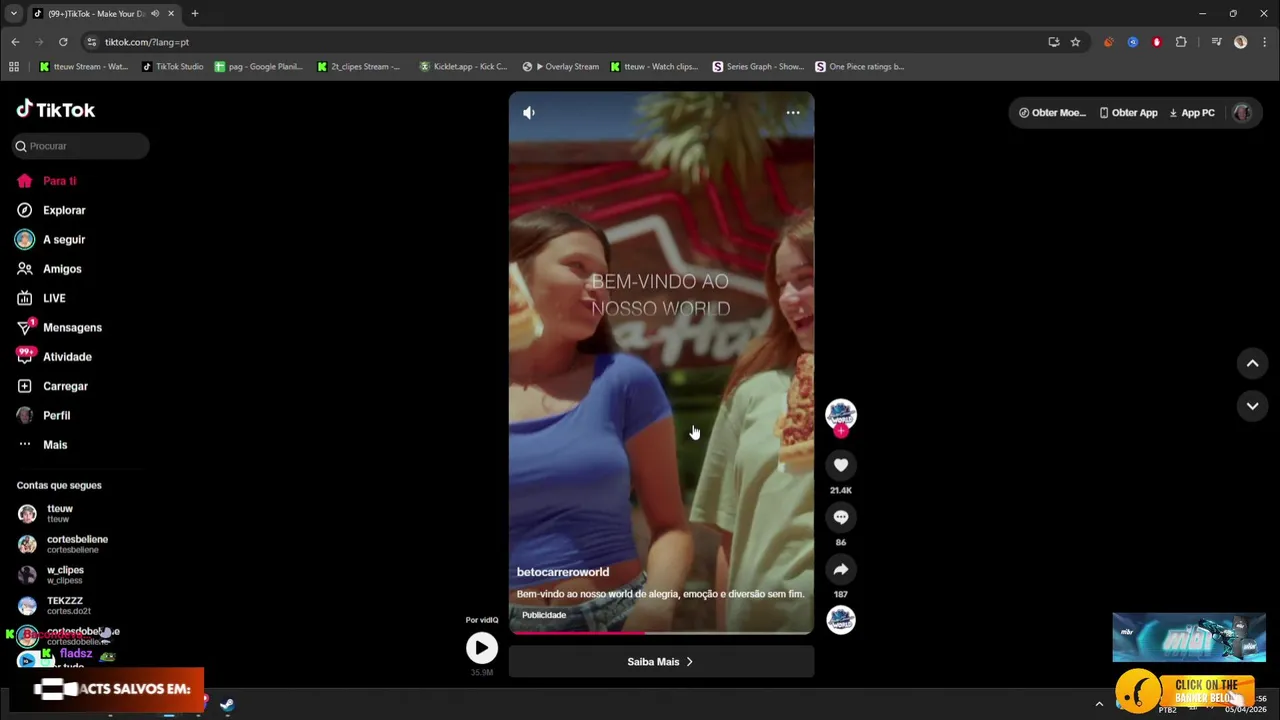Open the Series Graph bookmark
Screen dimensions: 1280x720
tap(758, 67)
